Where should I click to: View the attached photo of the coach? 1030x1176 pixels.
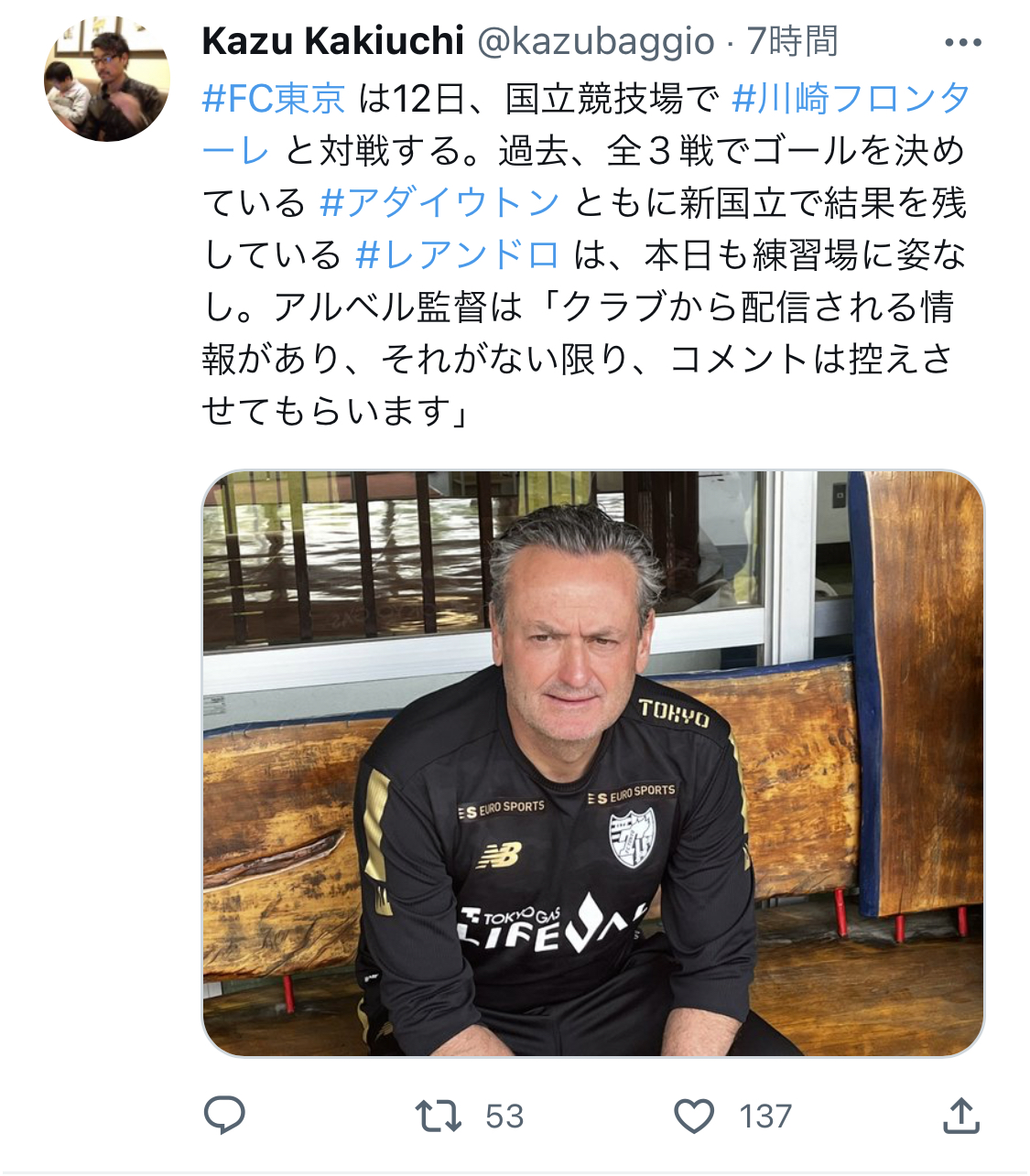point(593,763)
